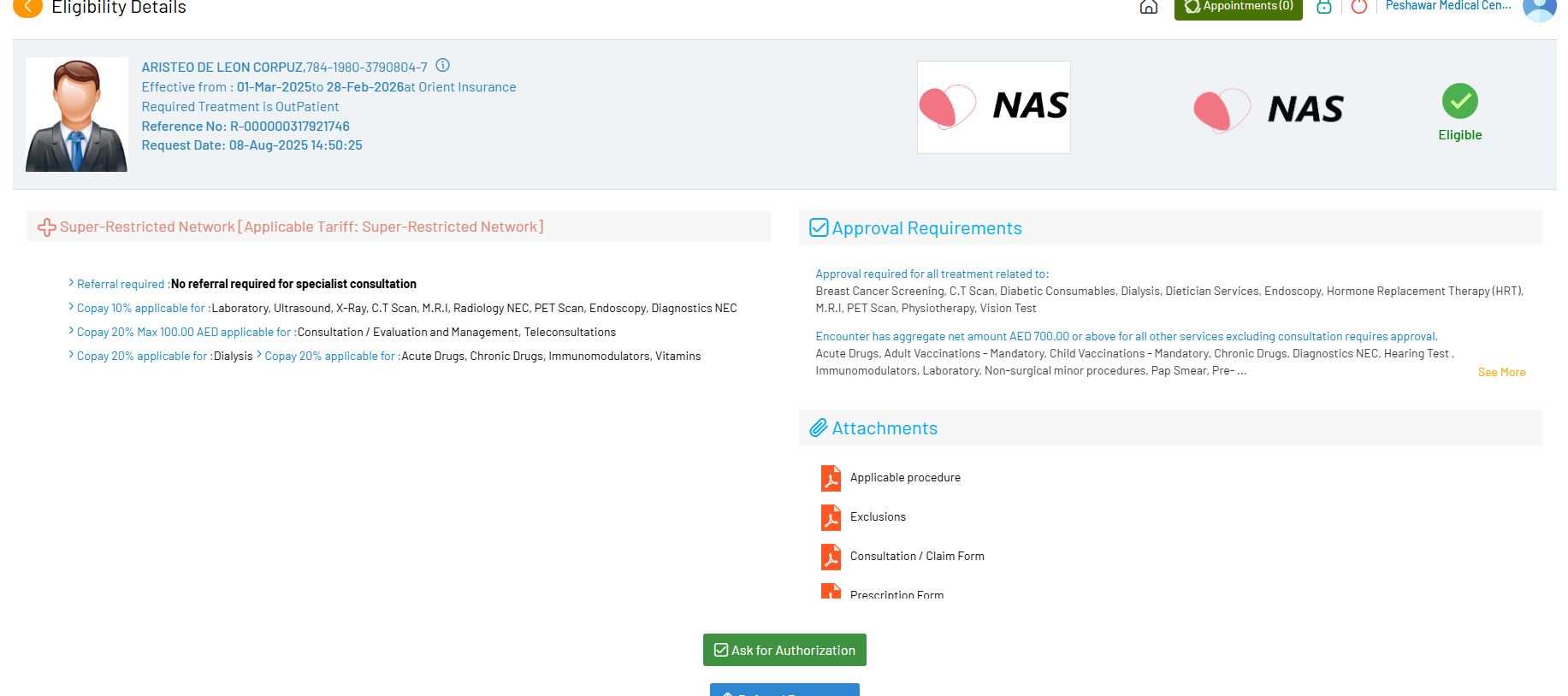
Task: Click 'Approval required for all treatment related to:'
Action: click(x=932, y=274)
